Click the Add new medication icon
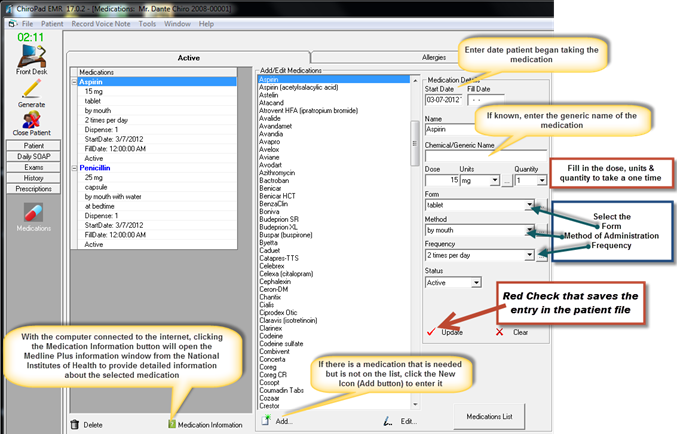677x434 pixels. [266, 420]
